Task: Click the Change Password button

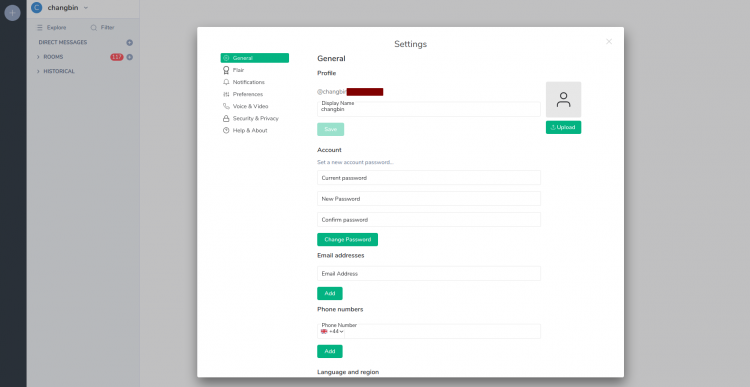Action: (347, 240)
